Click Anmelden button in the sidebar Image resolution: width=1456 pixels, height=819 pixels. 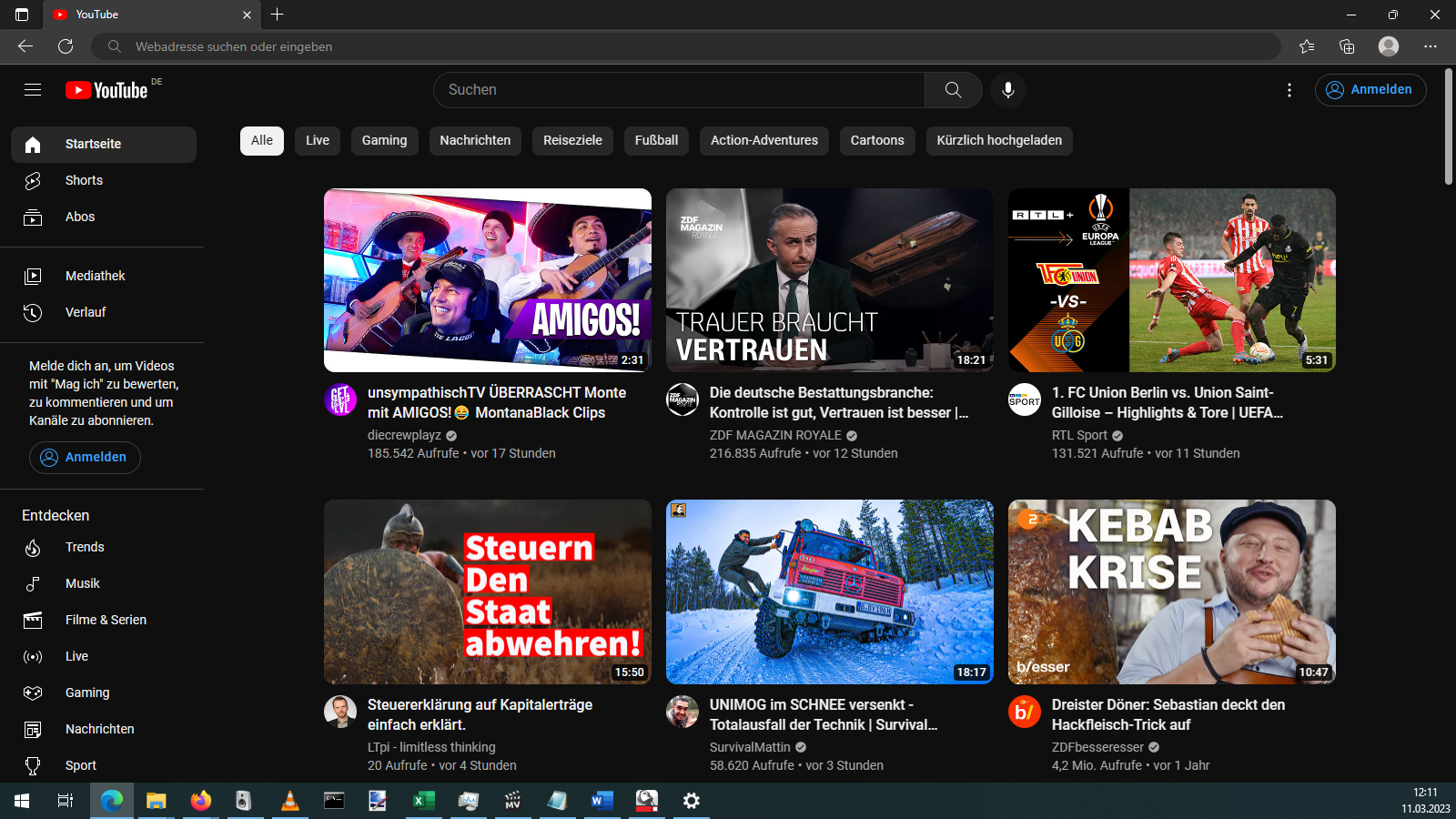[x=85, y=458]
